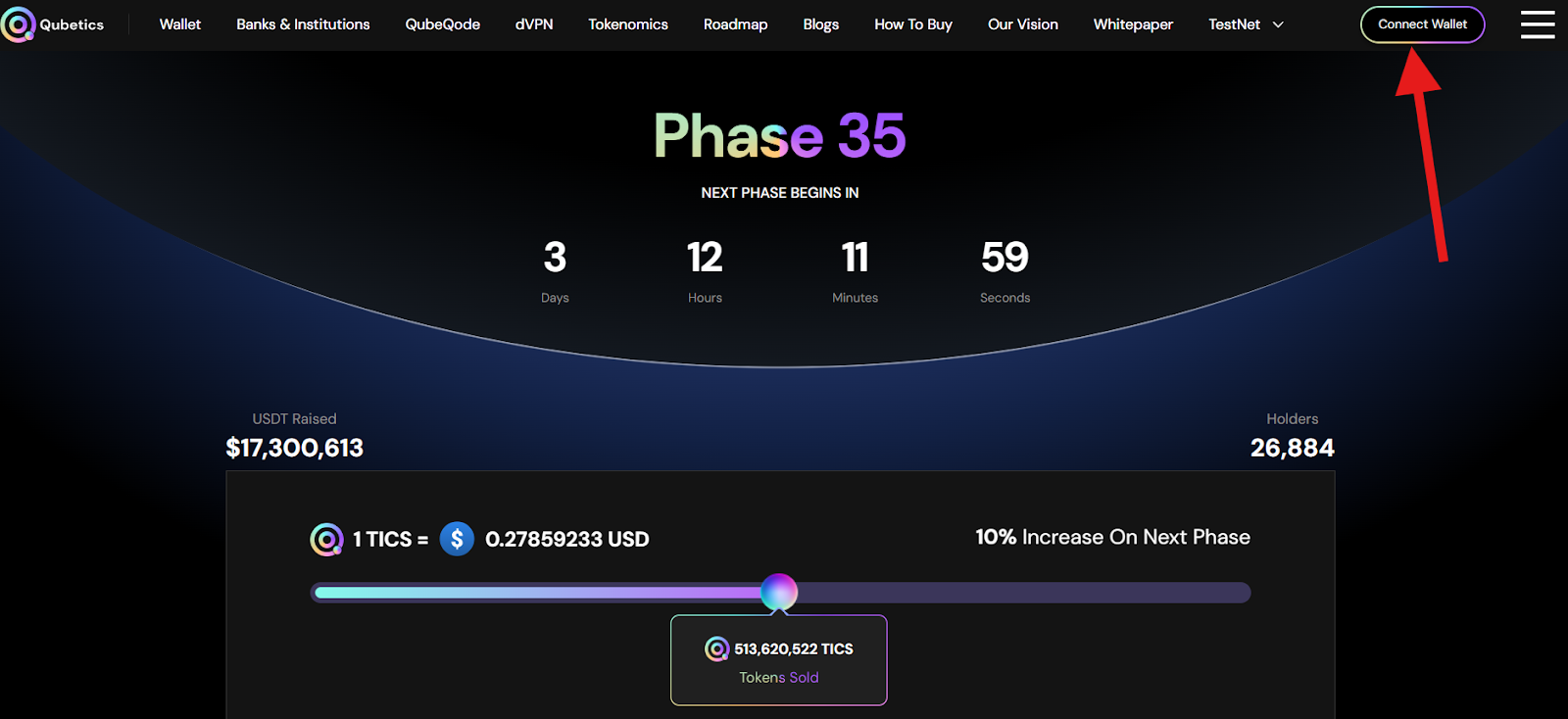
Task: Click the TICS icon in Tokens Sold box
Action: pyautogui.click(x=717, y=648)
